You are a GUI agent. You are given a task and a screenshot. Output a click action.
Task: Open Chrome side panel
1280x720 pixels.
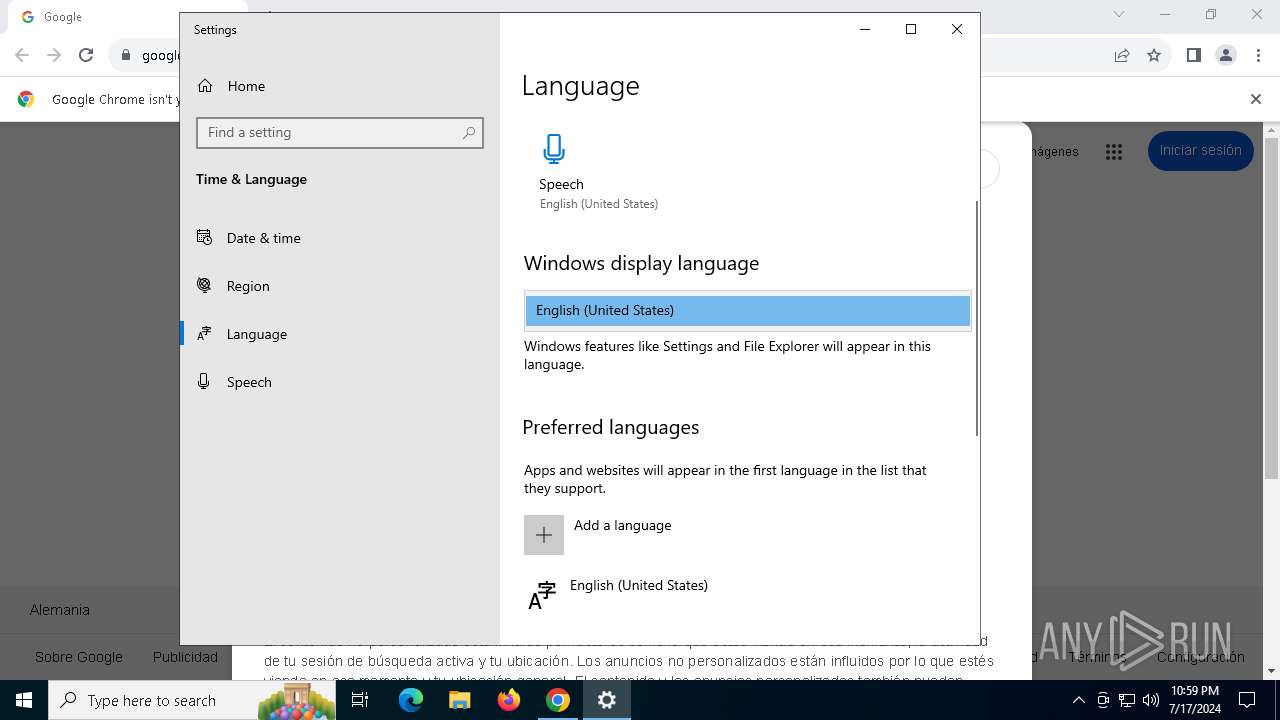1193,56
